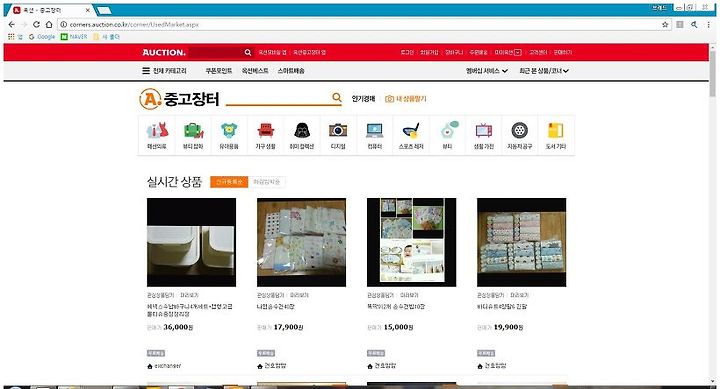The width and height of the screenshot is (720, 389).
Task: Click the 실시간 상품 heading
Action: point(174,182)
